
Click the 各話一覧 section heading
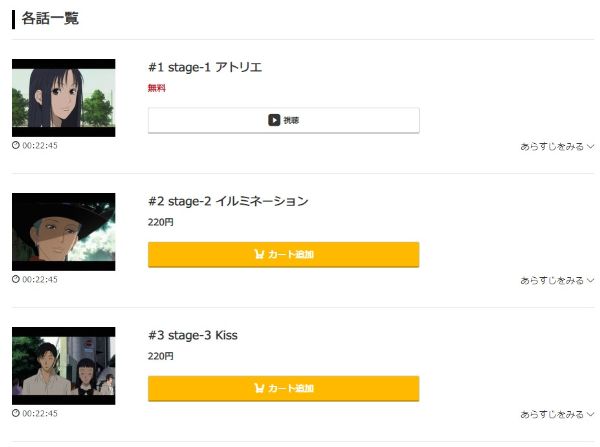click(50, 18)
